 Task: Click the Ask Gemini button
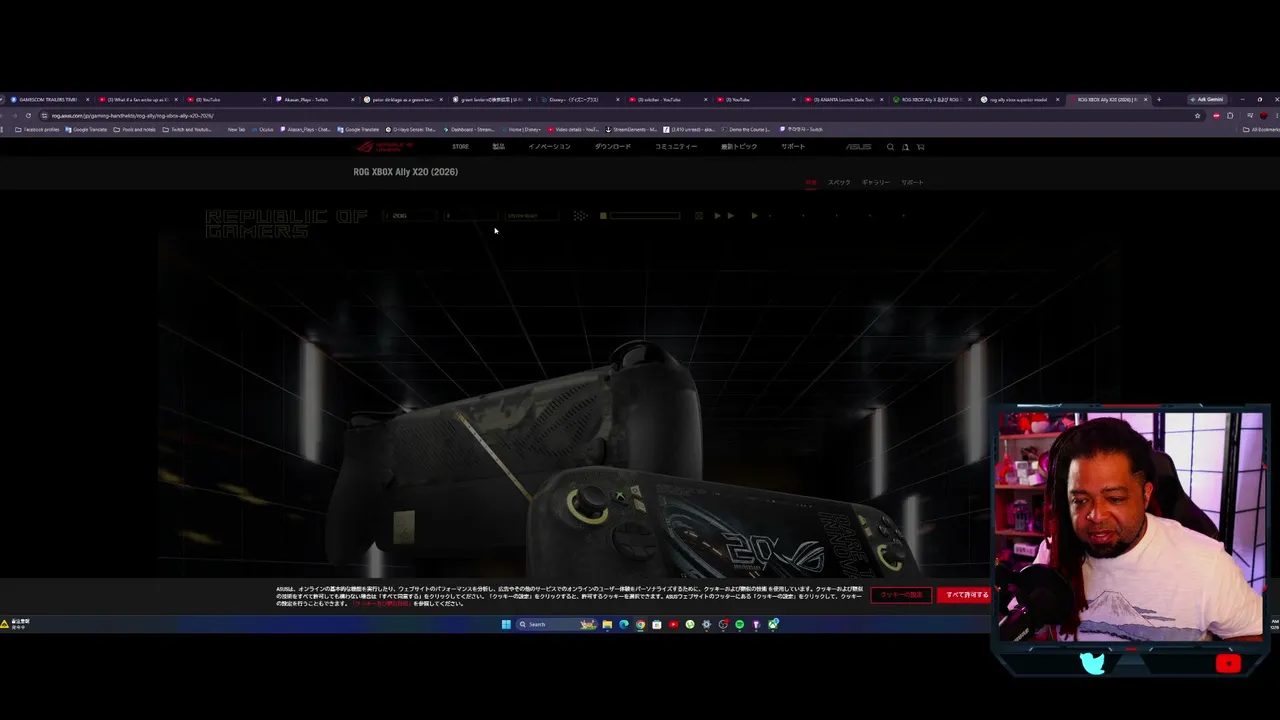tap(1207, 99)
